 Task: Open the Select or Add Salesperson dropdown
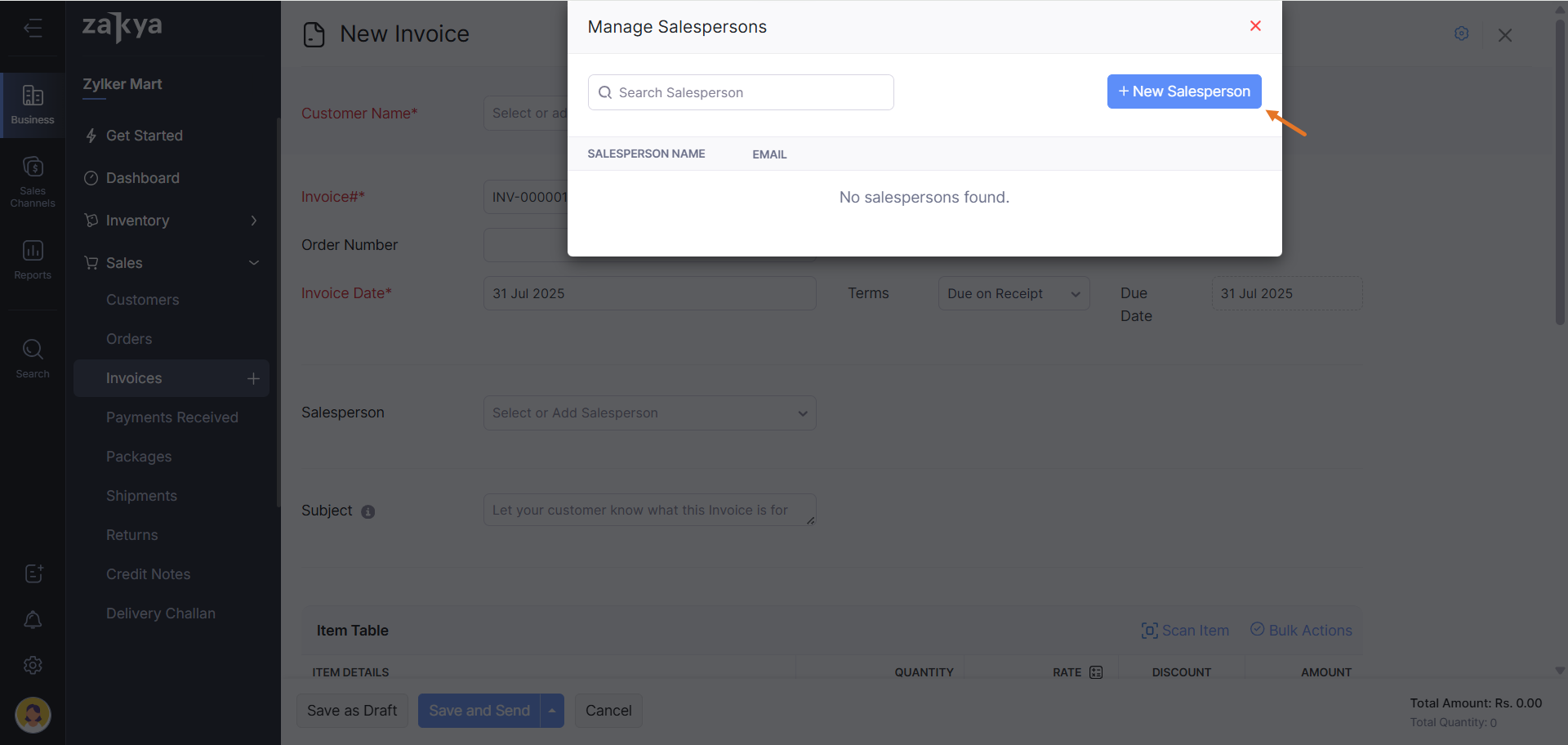pyautogui.click(x=649, y=413)
